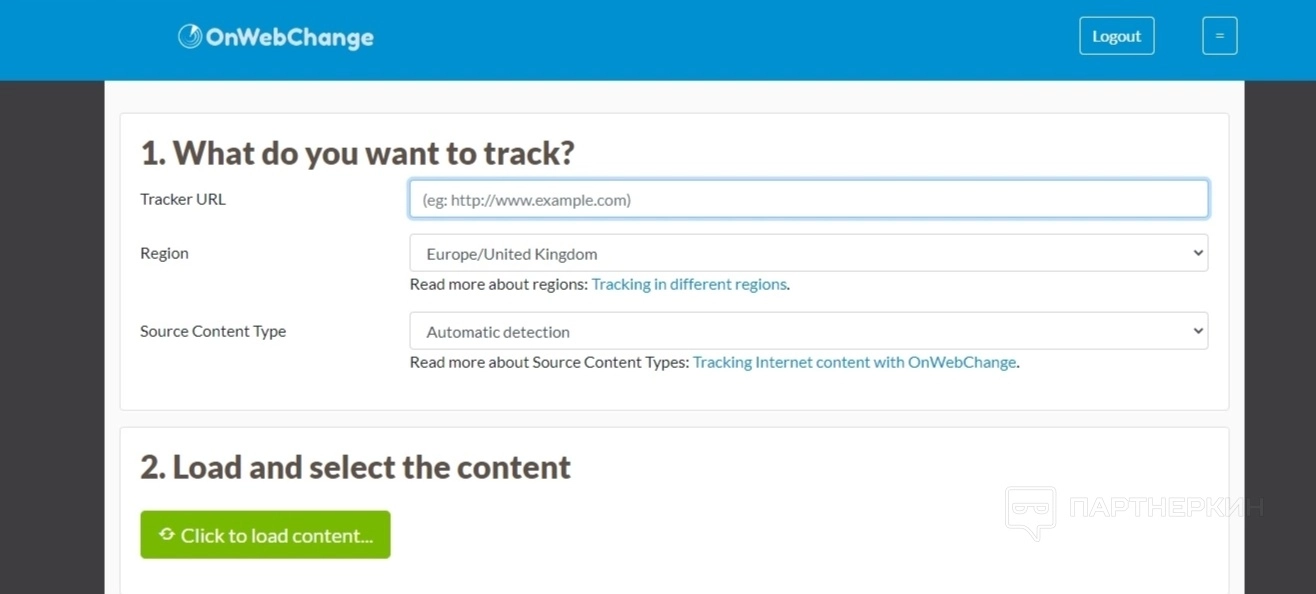This screenshot has height=594, width=1316.
Task: Click the 'Tracker URL' field label
Action: pos(183,199)
